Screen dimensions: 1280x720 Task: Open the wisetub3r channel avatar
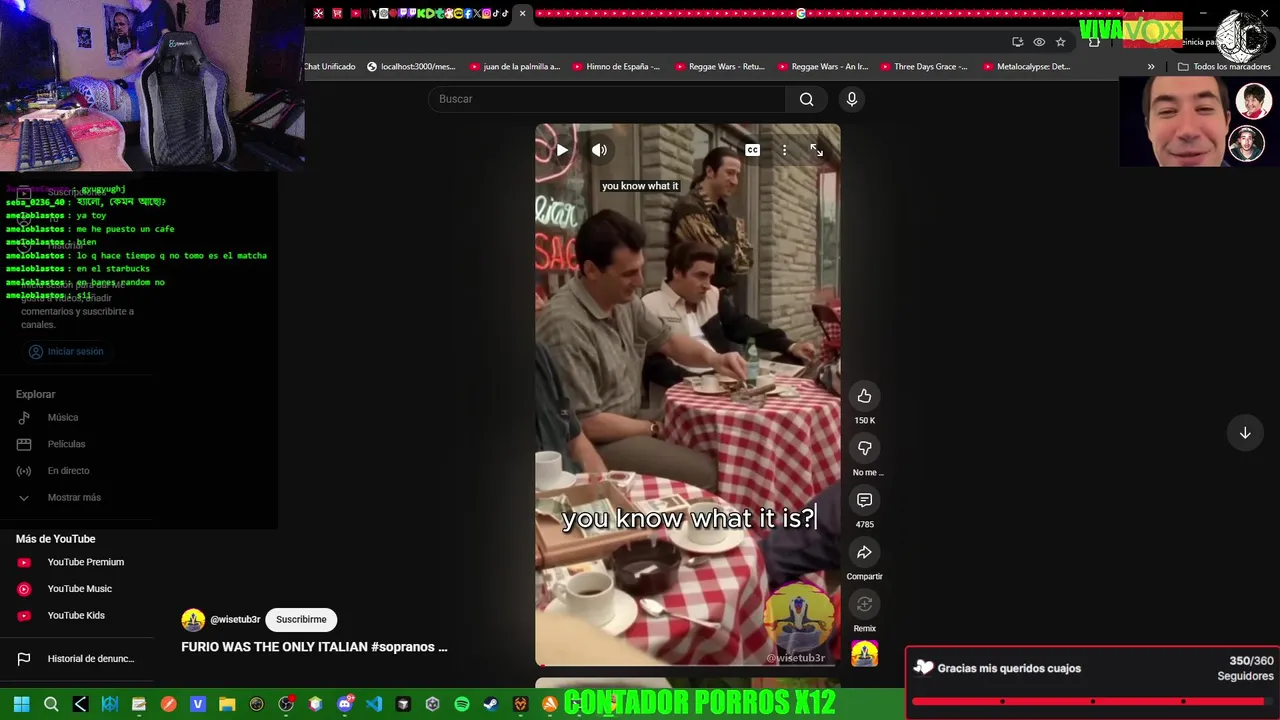click(x=193, y=620)
